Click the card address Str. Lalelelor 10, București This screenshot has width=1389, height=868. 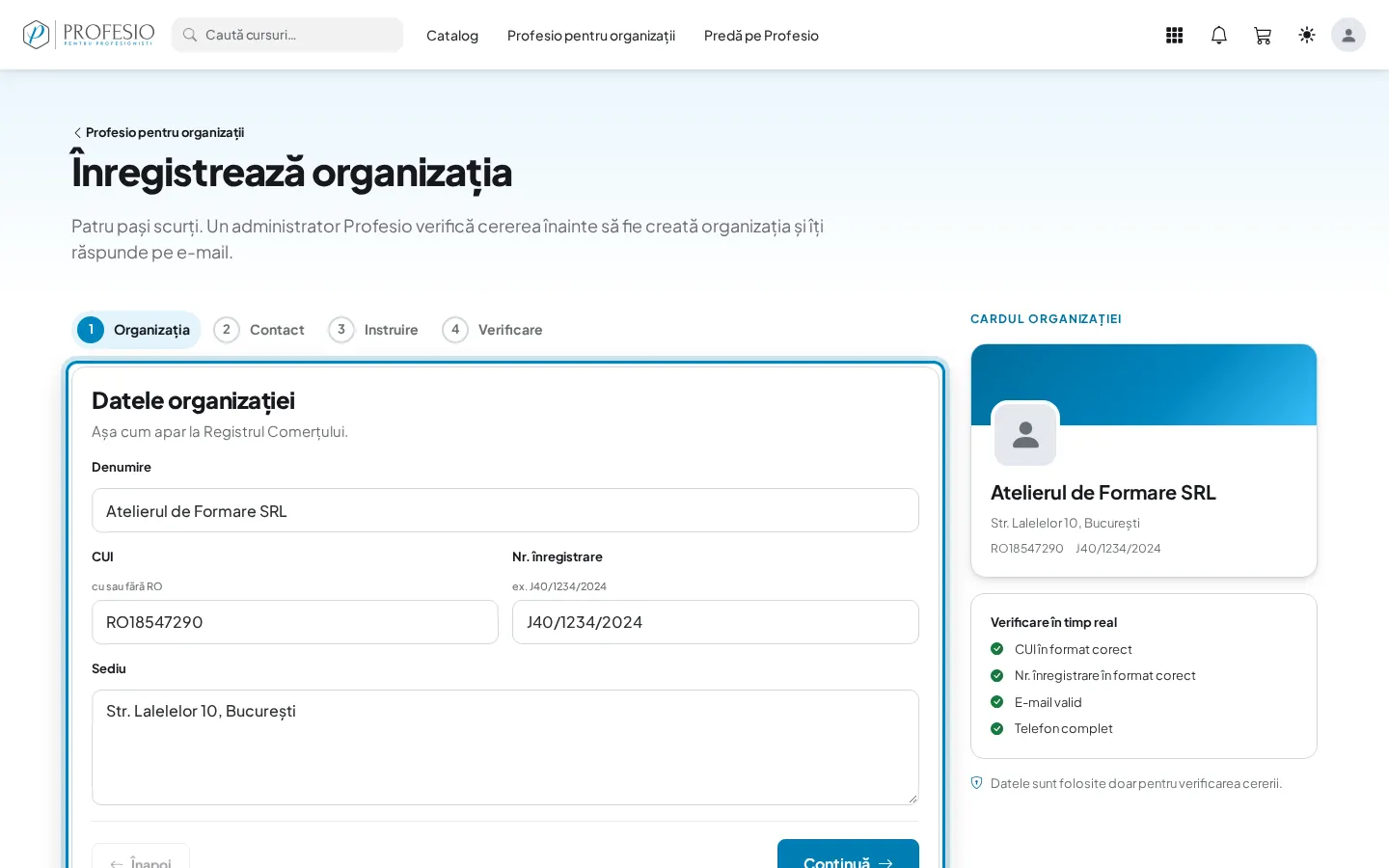tap(1065, 523)
